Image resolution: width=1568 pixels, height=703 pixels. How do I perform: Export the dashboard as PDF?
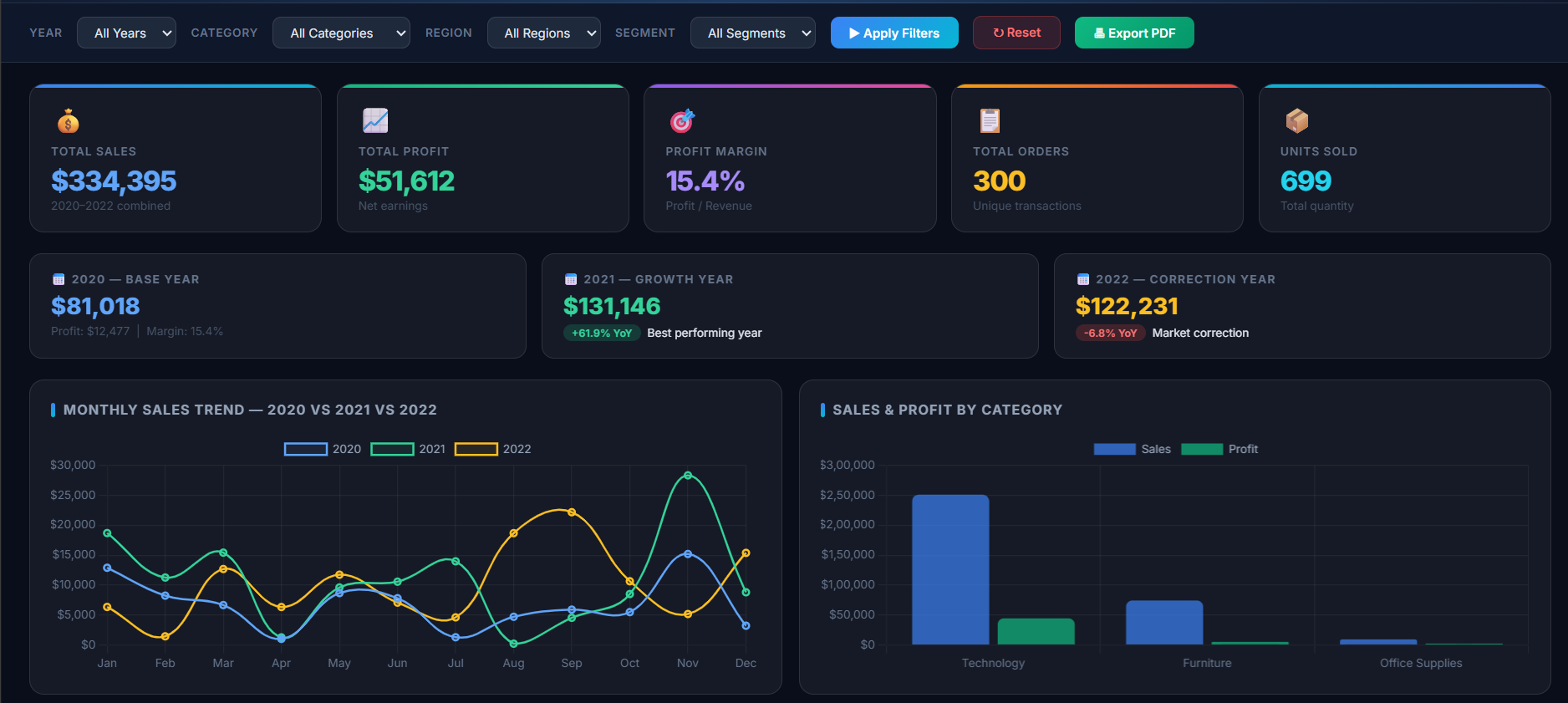pos(1134,33)
